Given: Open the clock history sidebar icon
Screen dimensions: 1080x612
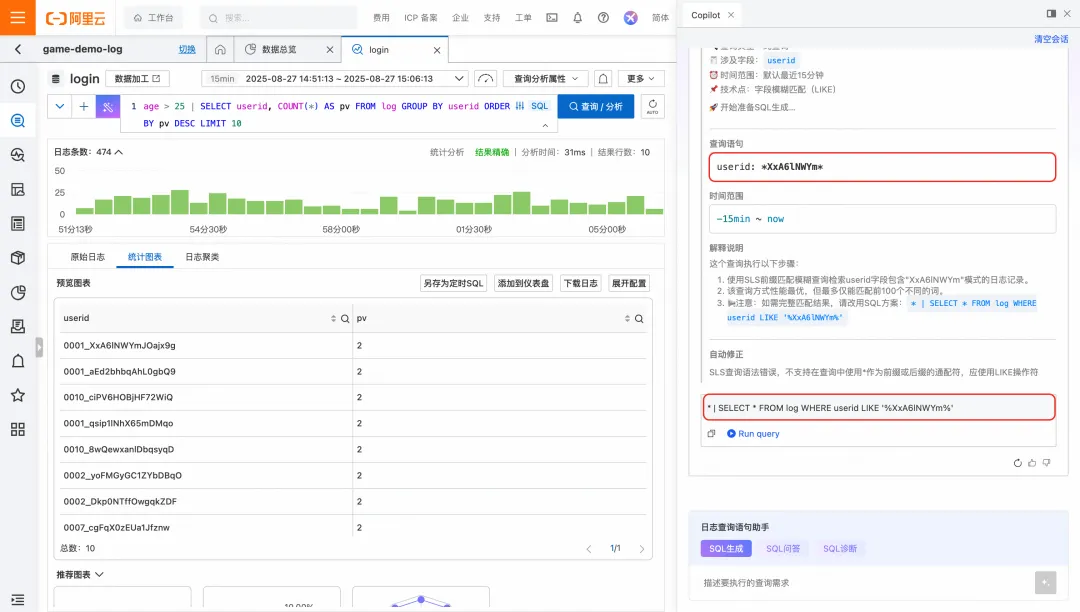Looking at the screenshot, I should (x=18, y=86).
